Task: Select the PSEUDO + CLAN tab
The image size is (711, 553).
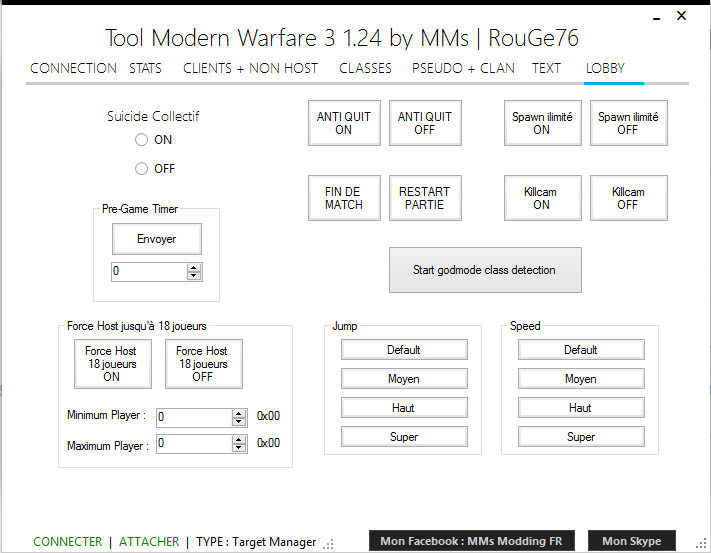Action: (x=463, y=68)
